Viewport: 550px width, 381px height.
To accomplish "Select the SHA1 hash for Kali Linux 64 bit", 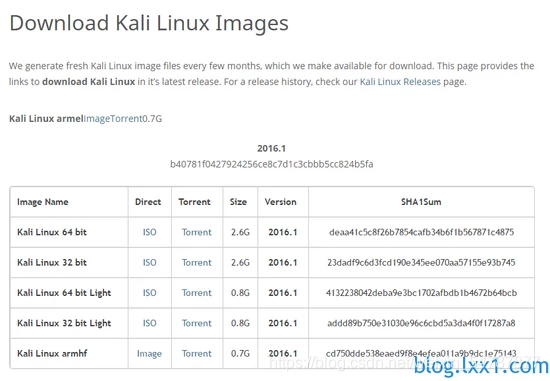I will click(x=421, y=232).
